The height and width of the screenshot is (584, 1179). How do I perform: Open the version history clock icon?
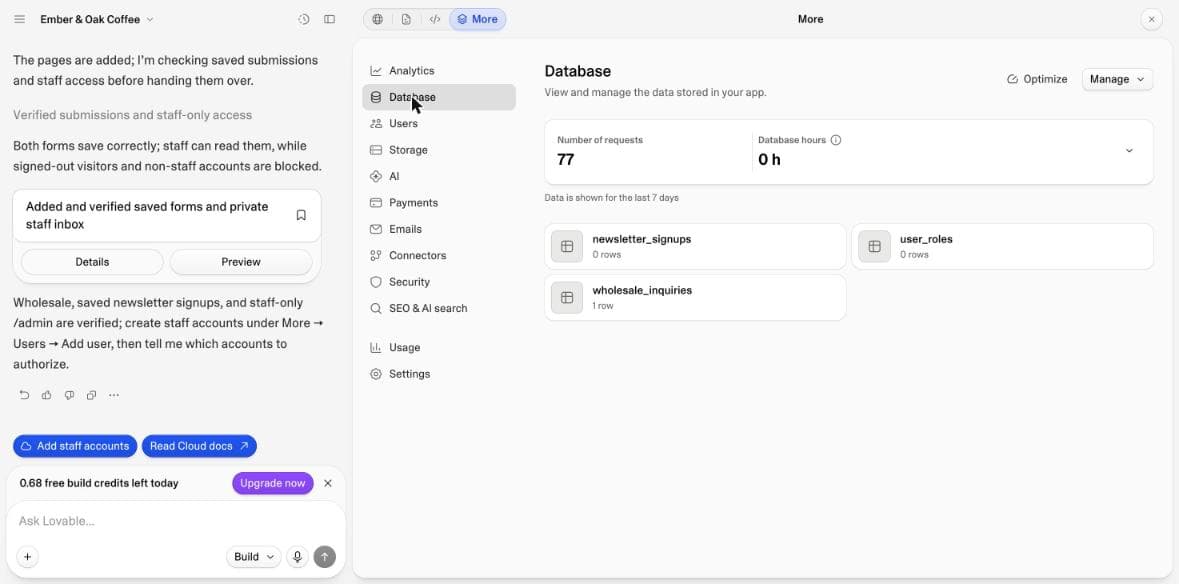coord(304,20)
